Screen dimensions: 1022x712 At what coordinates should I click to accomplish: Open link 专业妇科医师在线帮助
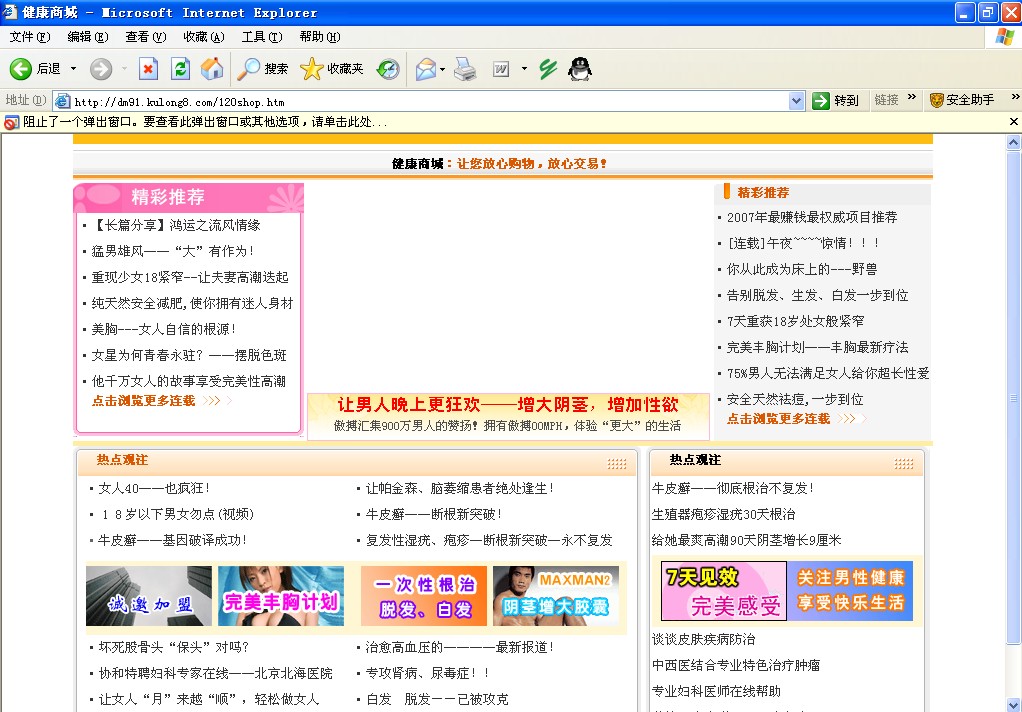tap(716, 692)
